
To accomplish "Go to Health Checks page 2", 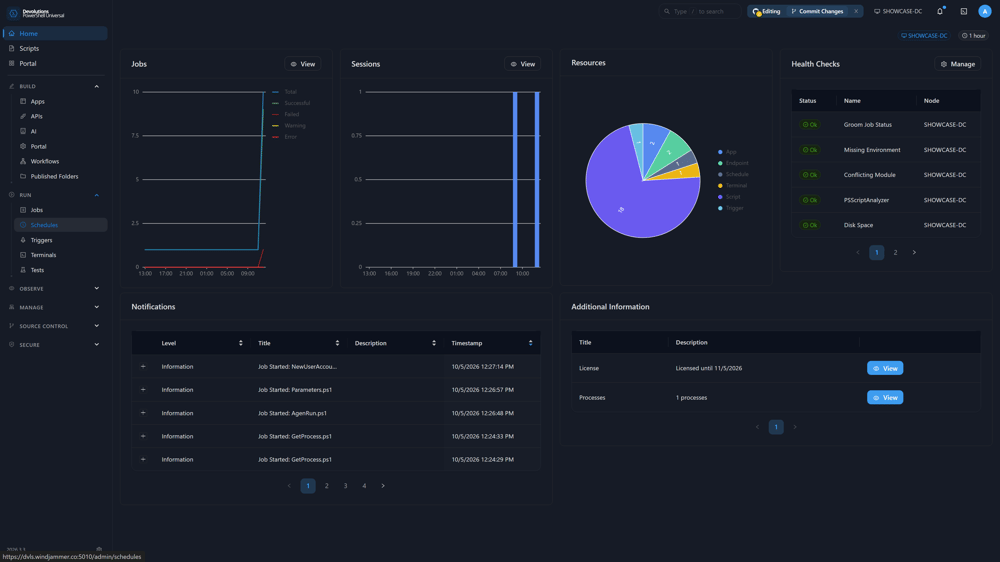I will [x=895, y=253].
